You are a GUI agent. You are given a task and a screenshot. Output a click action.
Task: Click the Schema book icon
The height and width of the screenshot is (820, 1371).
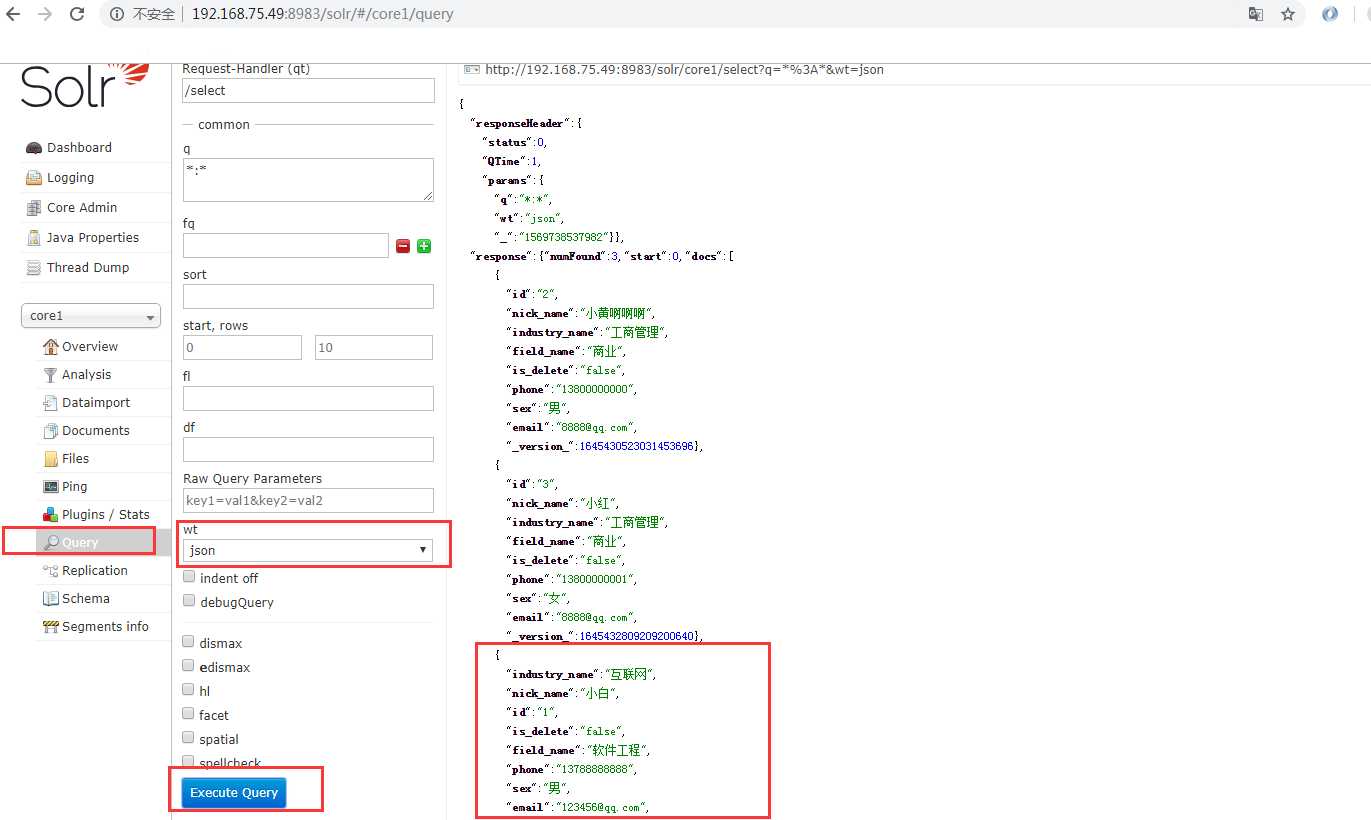[x=51, y=599]
